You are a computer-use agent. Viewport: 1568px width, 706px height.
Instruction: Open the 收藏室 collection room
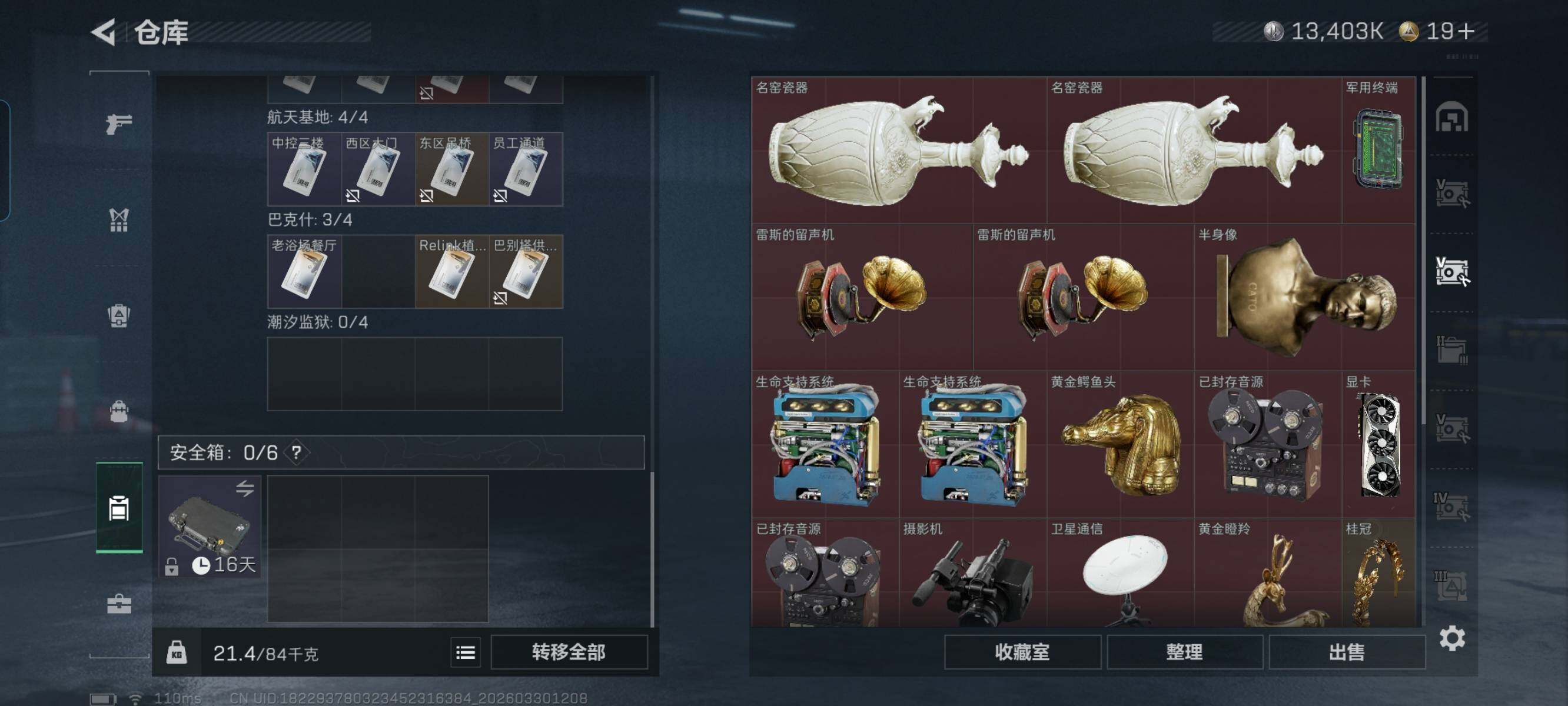(x=1022, y=652)
